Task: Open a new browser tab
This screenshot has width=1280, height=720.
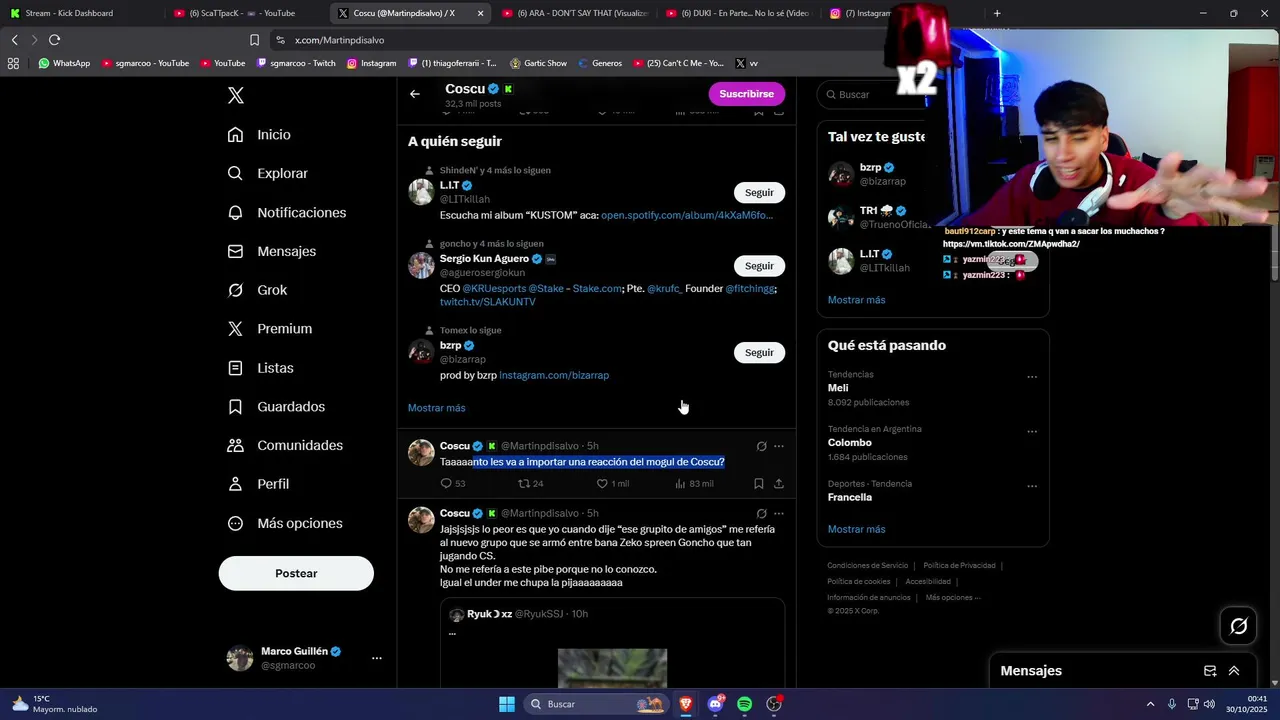Action: click(997, 13)
